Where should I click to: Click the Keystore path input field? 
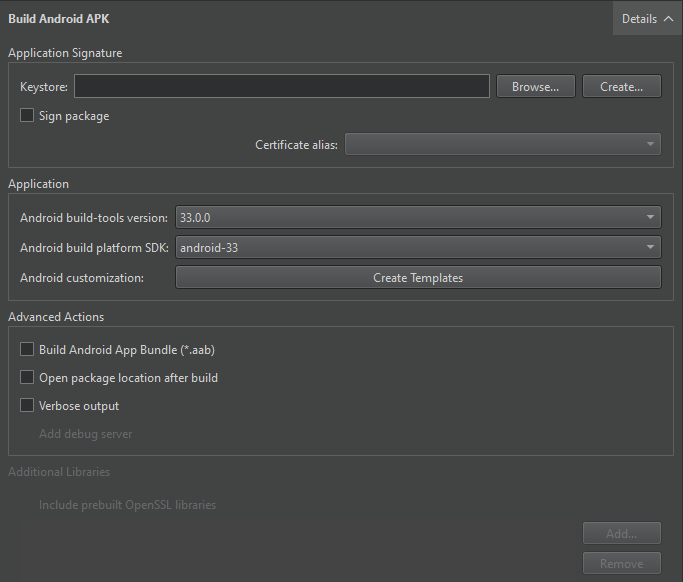coord(281,87)
